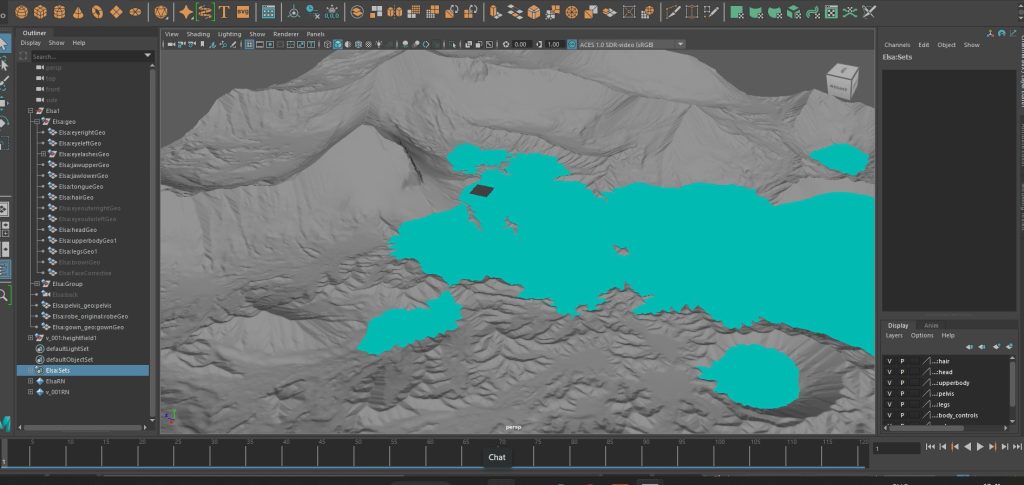This screenshot has height=485, width=1024.
Task: Click the current frame input field
Action: click(897, 448)
